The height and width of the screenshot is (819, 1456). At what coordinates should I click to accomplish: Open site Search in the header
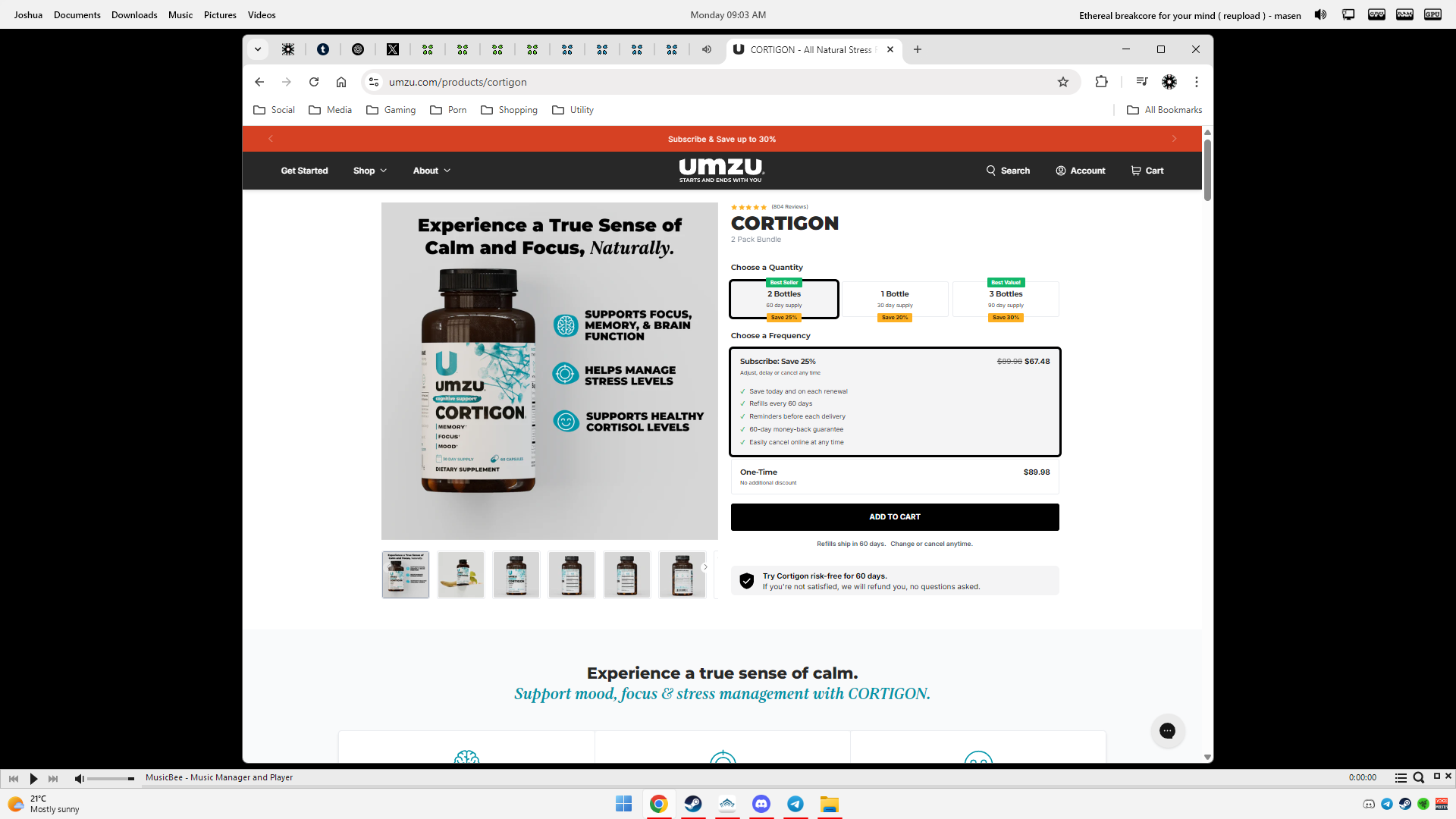coord(1008,171)
